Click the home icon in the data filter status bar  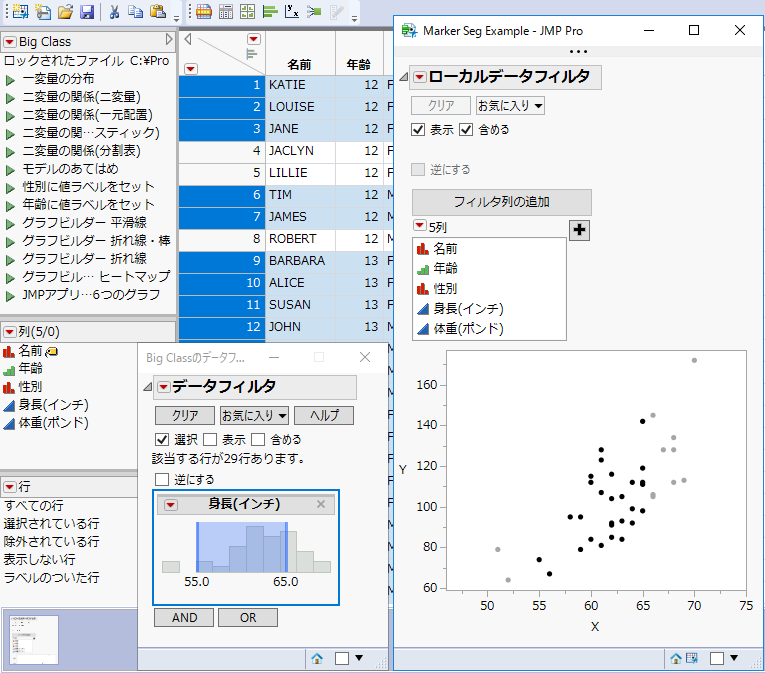[317, 658]
